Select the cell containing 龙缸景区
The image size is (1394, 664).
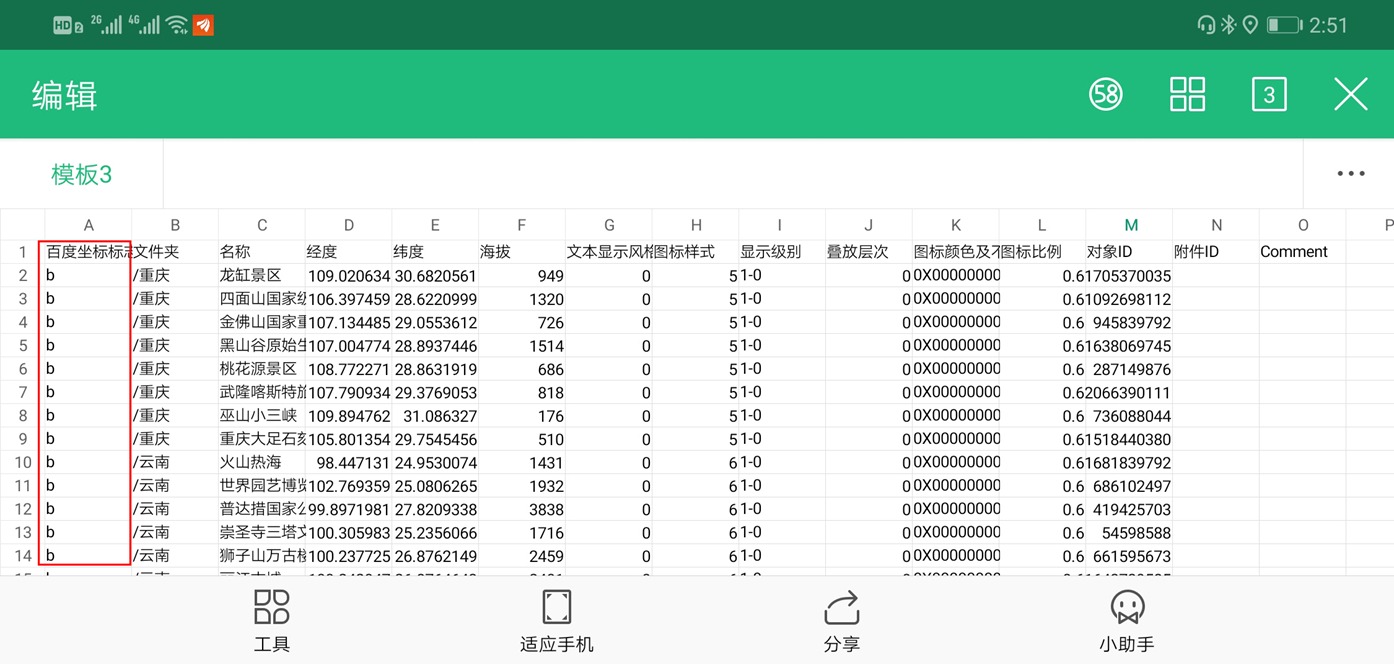[261, 276]
